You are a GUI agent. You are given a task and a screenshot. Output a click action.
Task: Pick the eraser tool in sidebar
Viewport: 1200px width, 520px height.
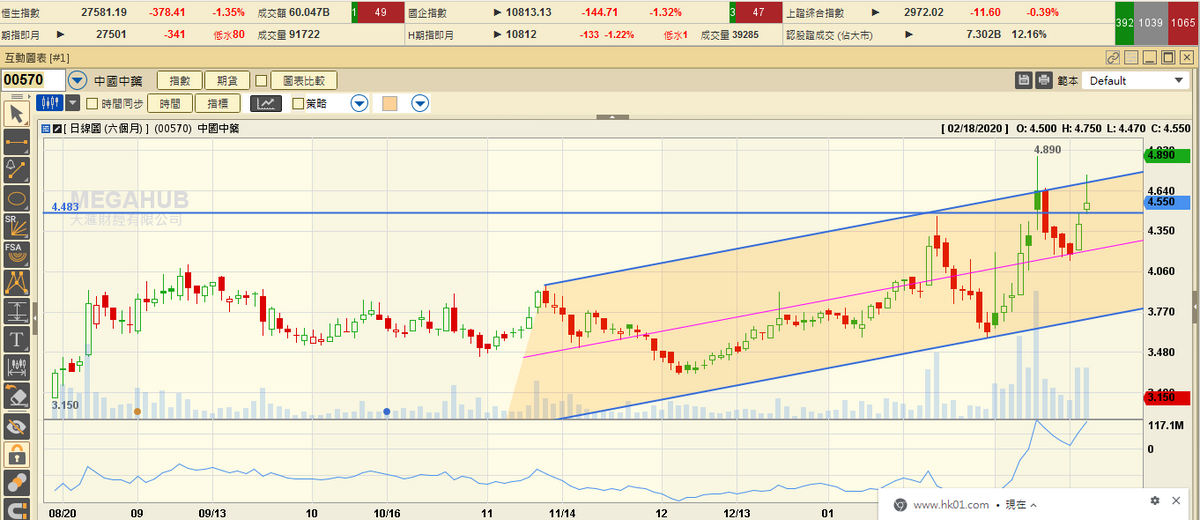point(16,396)
